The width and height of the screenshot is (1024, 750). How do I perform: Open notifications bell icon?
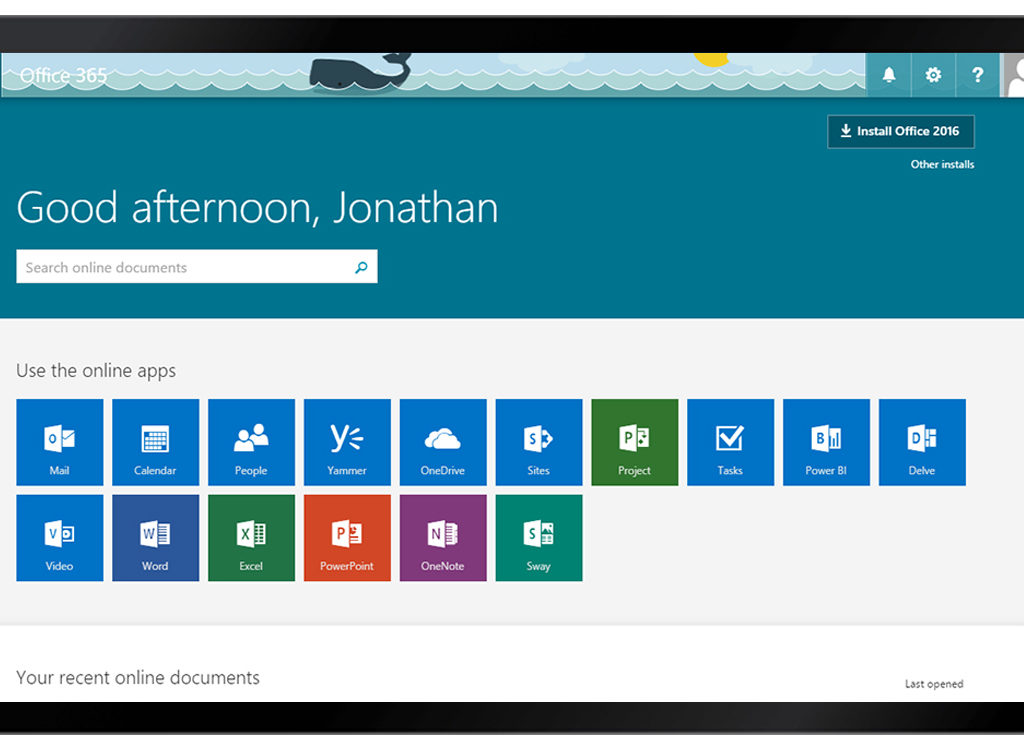pos(889,75)
